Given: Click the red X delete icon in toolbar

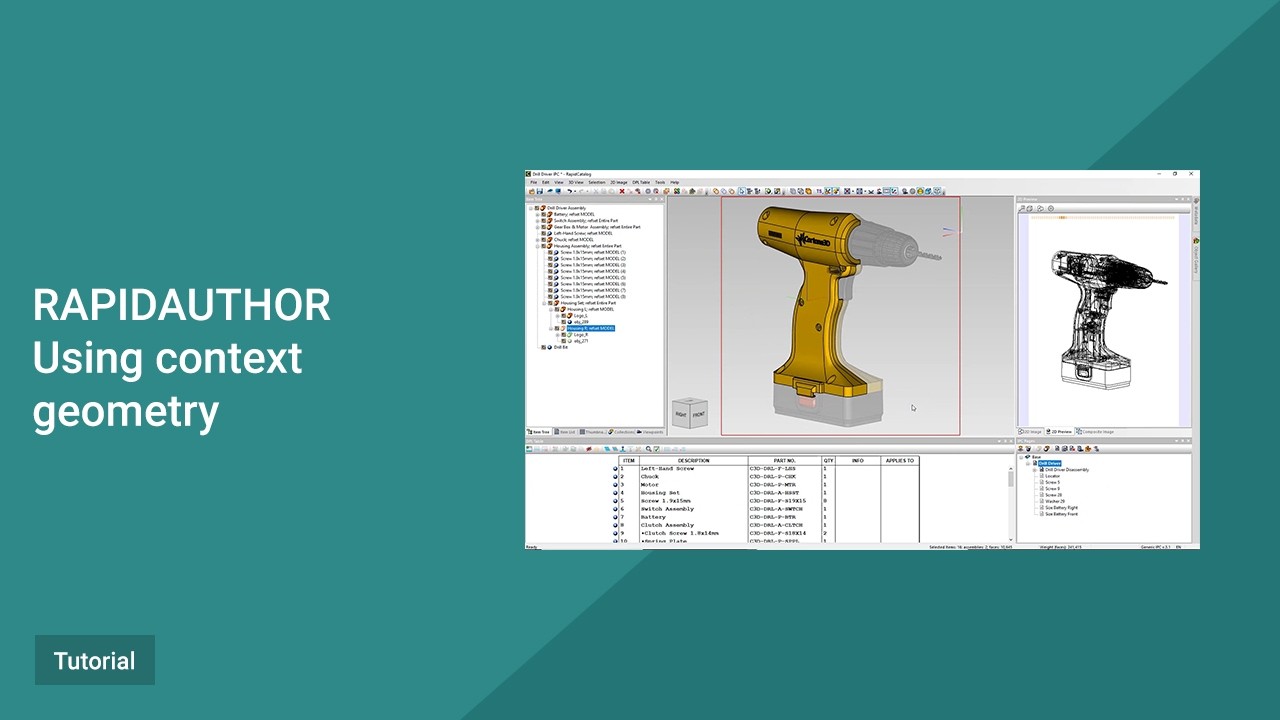Looking at the screenshot, I should [x=622, y=191].
